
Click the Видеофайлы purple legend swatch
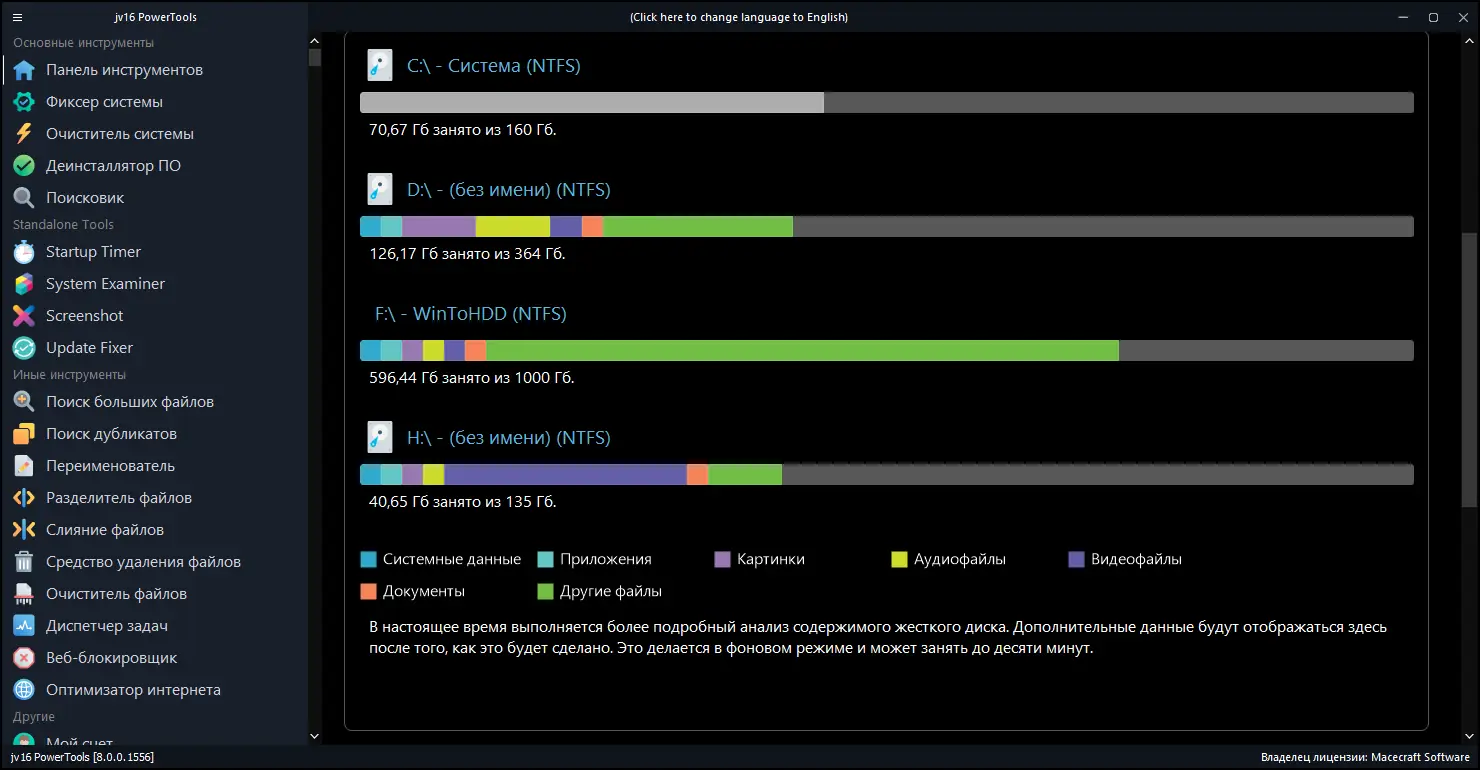click(1076, 560)
